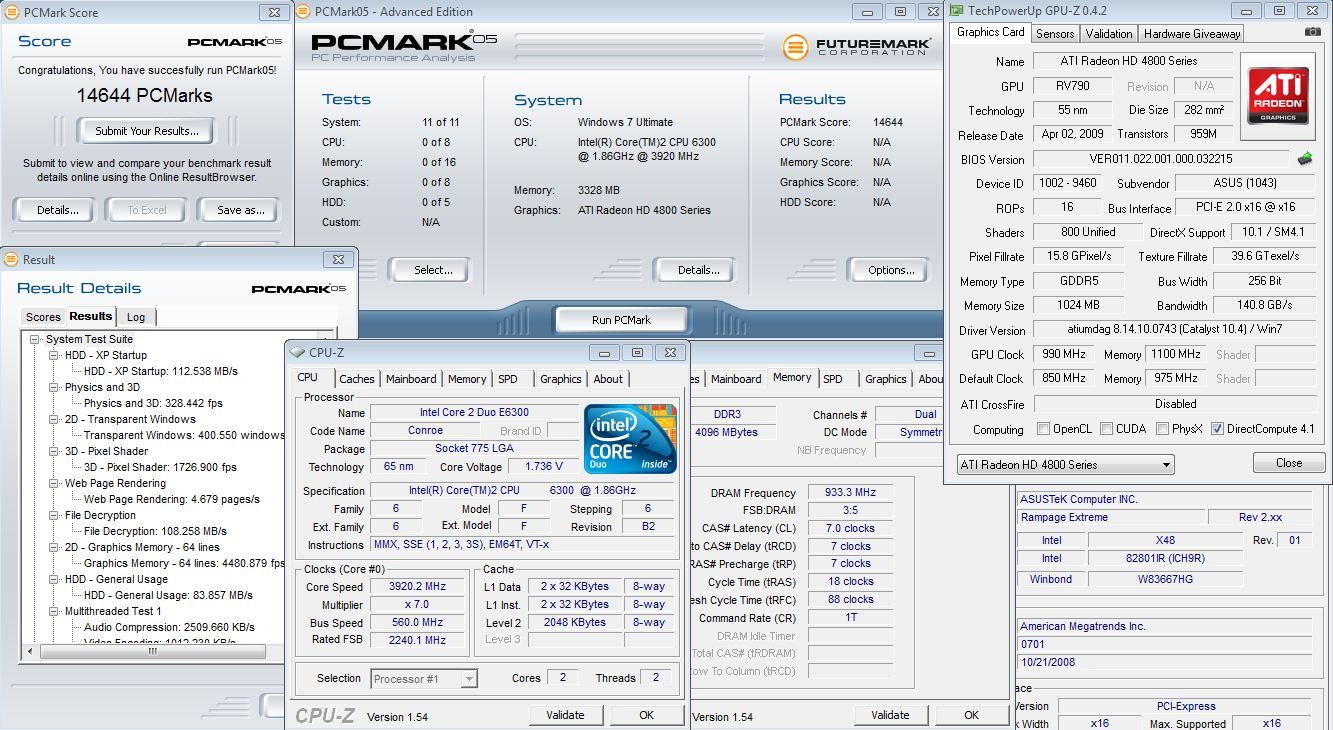Open the SPD tab in front CPU-Z
This screenshot has width=1333, height=730.
pyautogui.click(x=508, y=379)
